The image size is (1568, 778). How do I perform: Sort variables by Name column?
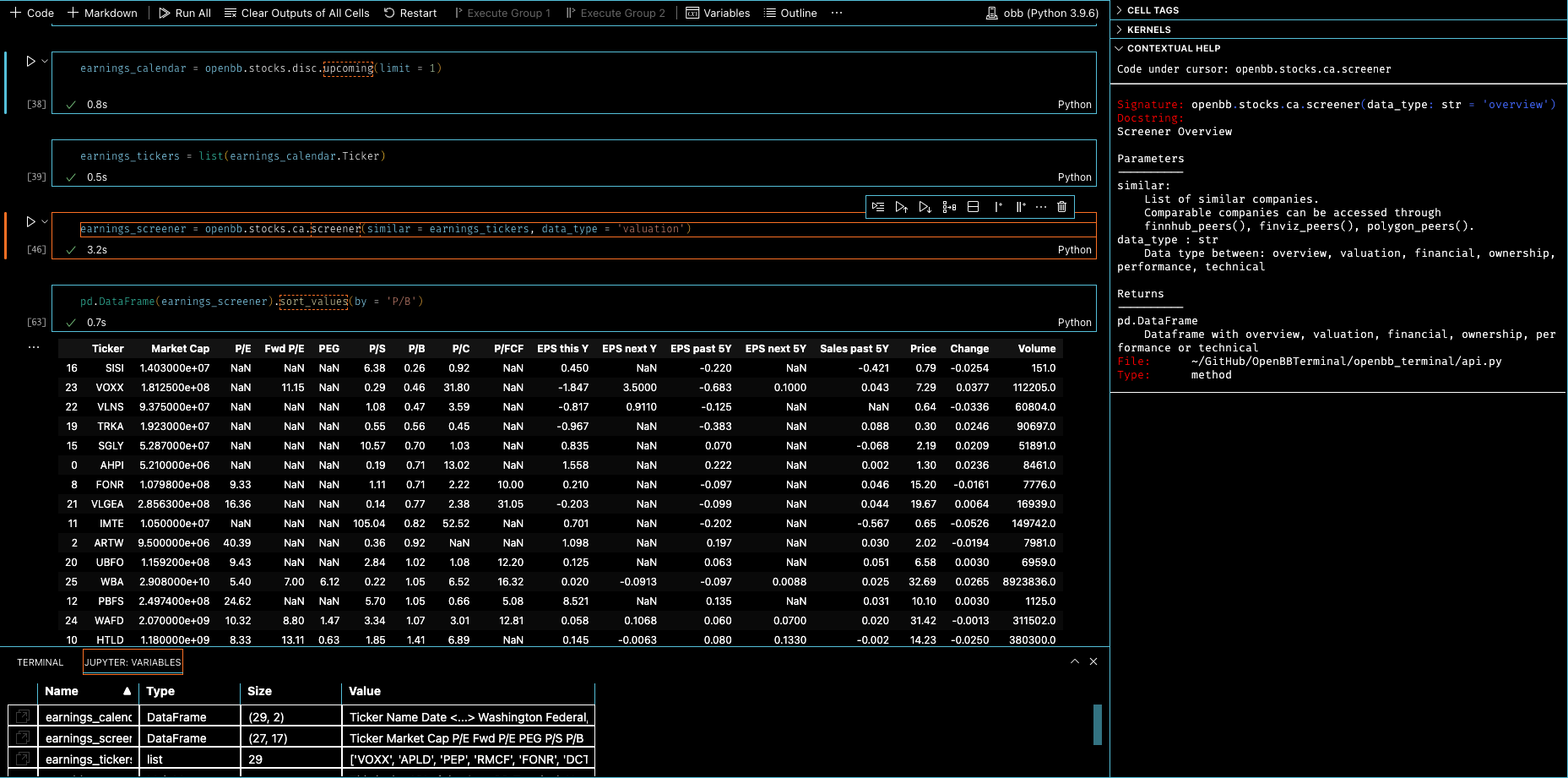pyautogui.click(x=88, y=691)
